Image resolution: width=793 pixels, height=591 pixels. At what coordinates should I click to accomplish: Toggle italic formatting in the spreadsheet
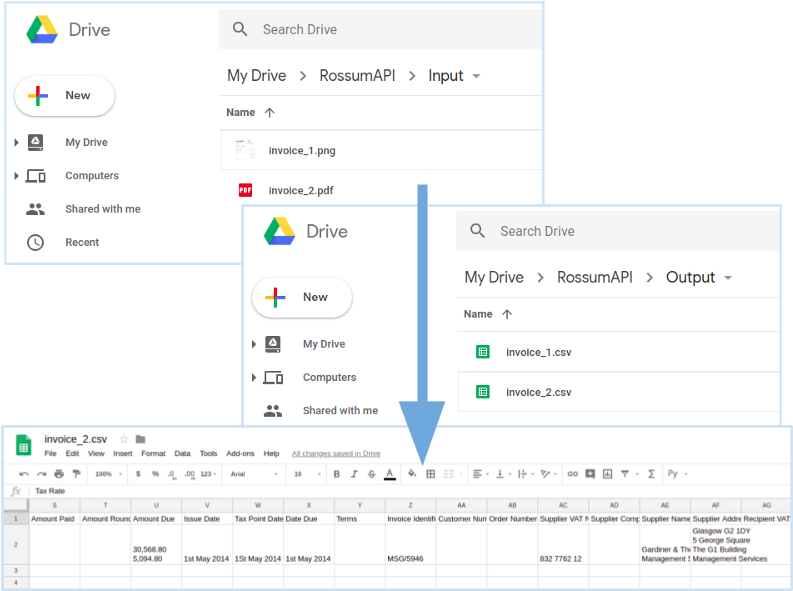point(354,474)
